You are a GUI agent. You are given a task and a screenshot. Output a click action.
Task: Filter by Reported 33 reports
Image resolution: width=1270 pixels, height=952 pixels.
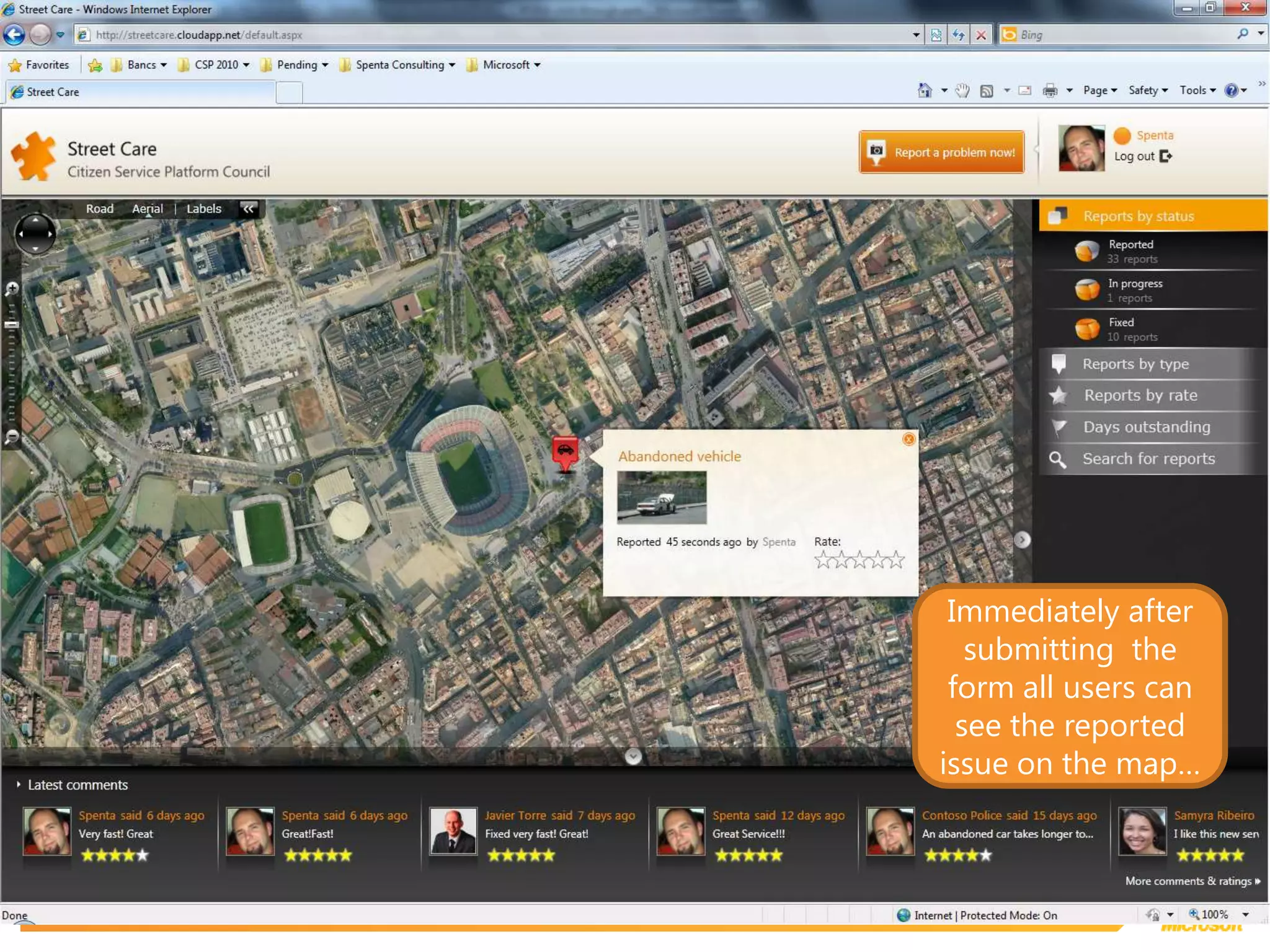click(x=1153, y=251)
